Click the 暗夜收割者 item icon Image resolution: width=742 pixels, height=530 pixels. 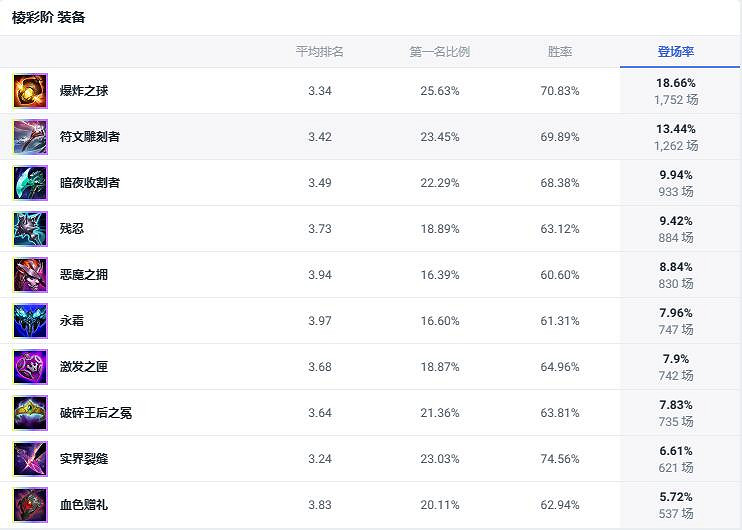click(x=30, y=183)
